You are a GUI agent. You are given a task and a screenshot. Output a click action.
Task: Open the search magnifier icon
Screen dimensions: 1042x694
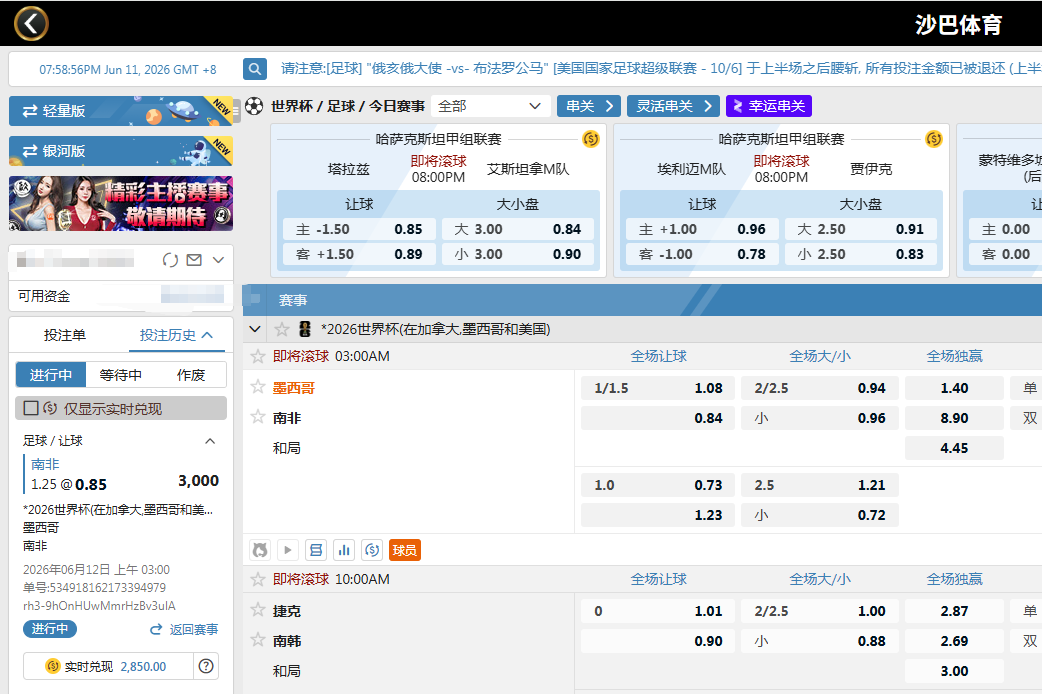[x=255, y=68]
